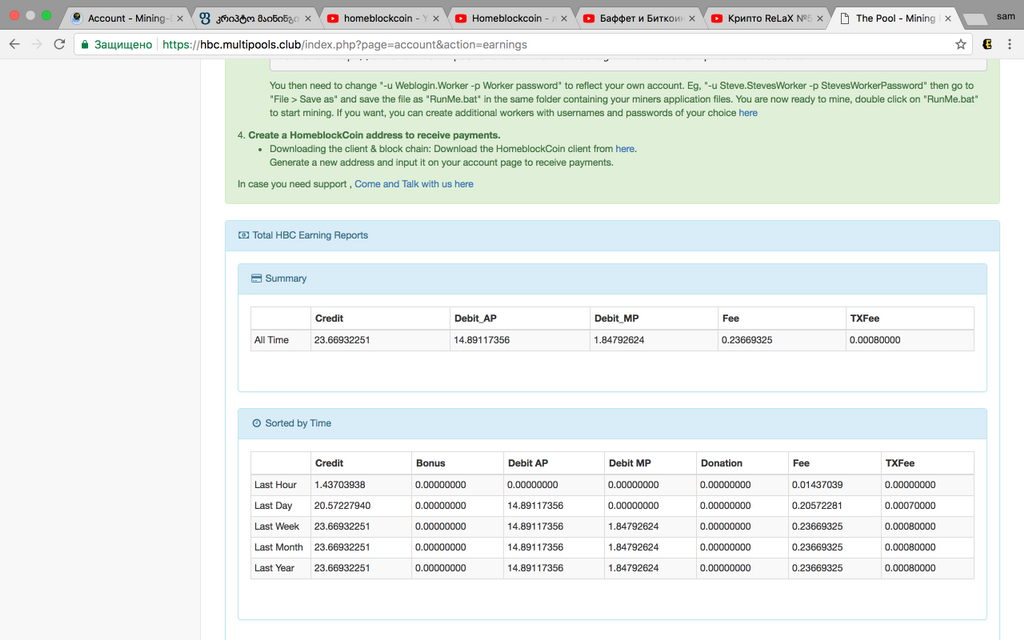
Task: Click the browser forward arrow
Action: click(x=37, y=44)
